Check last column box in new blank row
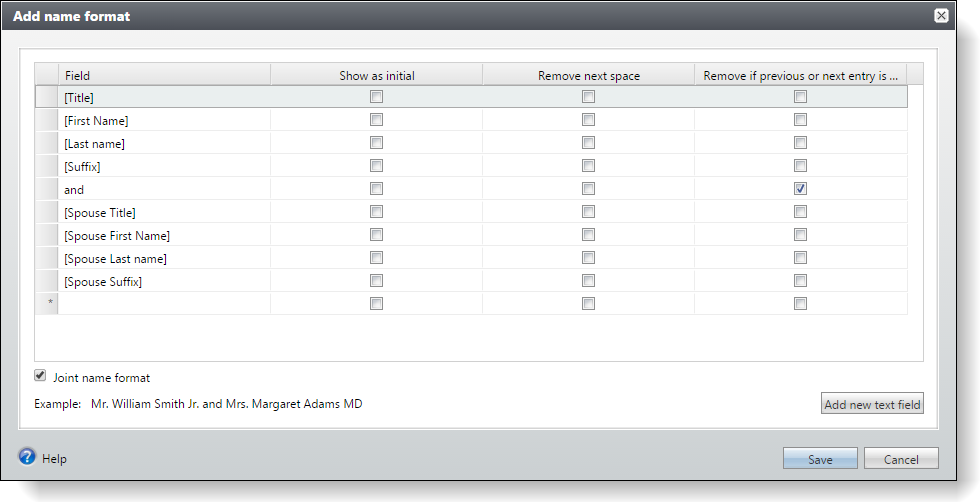The height and width of the screenshot is (502, 980). 800,304
